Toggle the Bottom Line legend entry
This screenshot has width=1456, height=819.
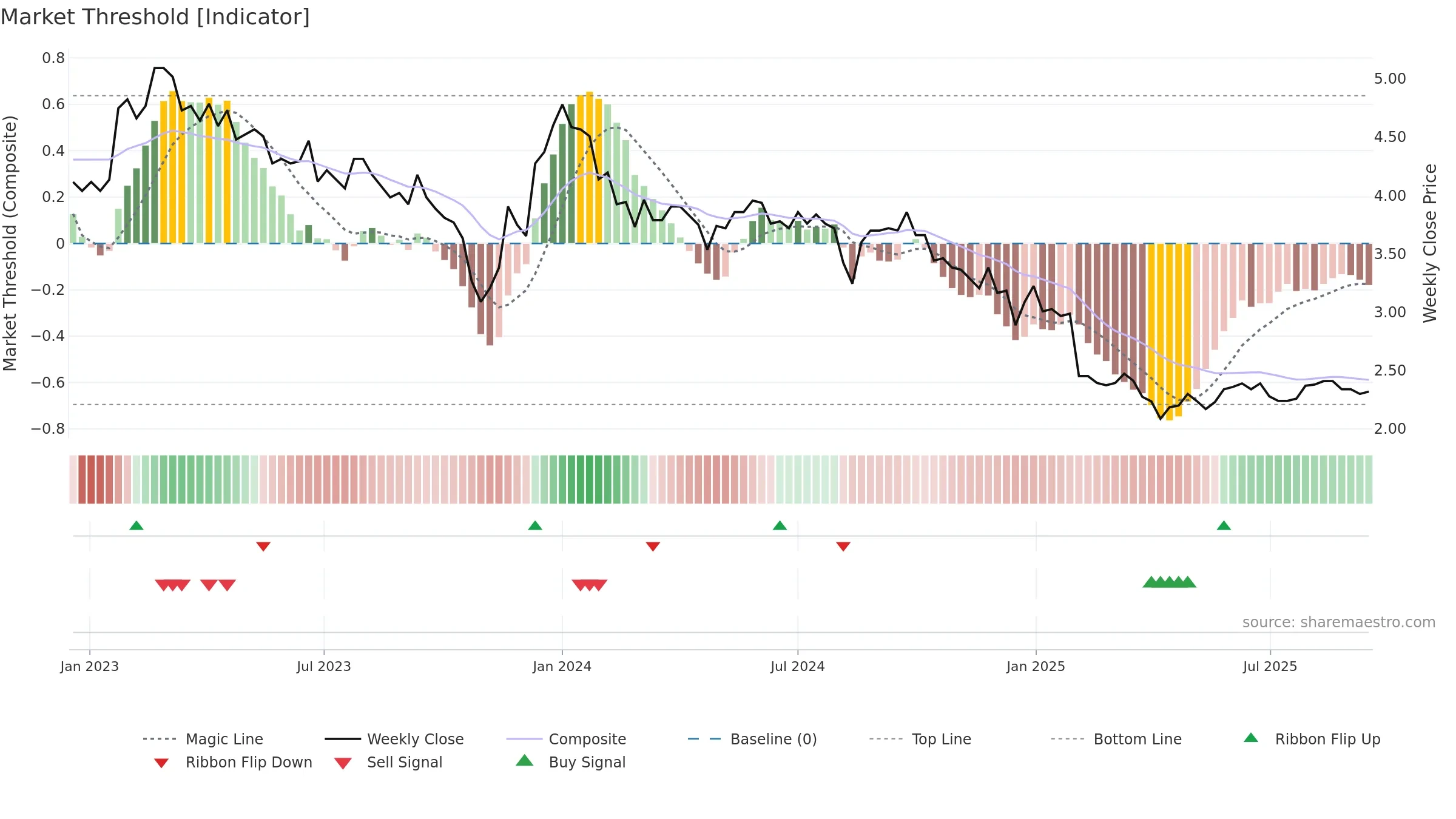[x=1116, y=739]
